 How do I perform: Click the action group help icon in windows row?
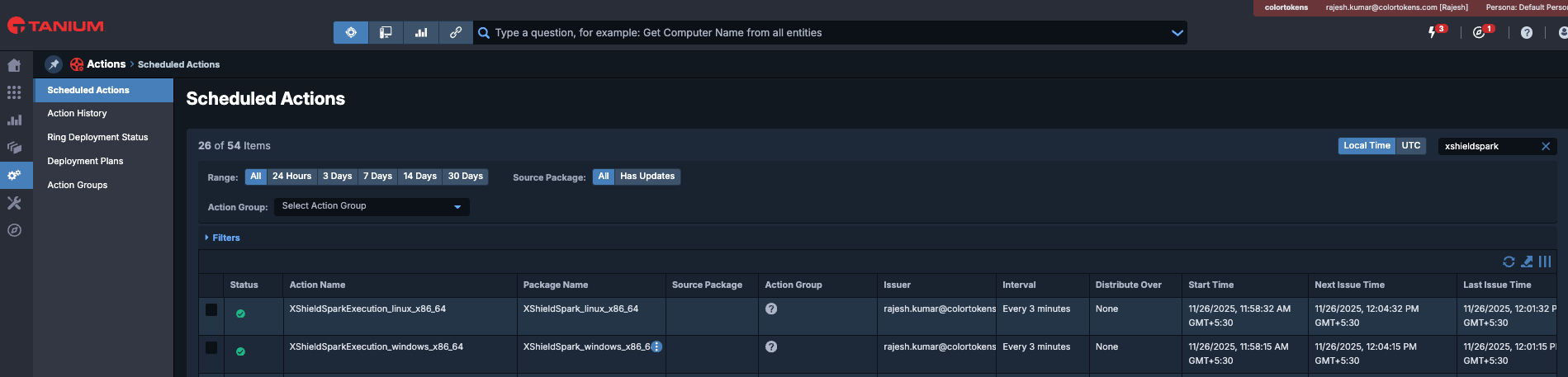tap(771, 346)
